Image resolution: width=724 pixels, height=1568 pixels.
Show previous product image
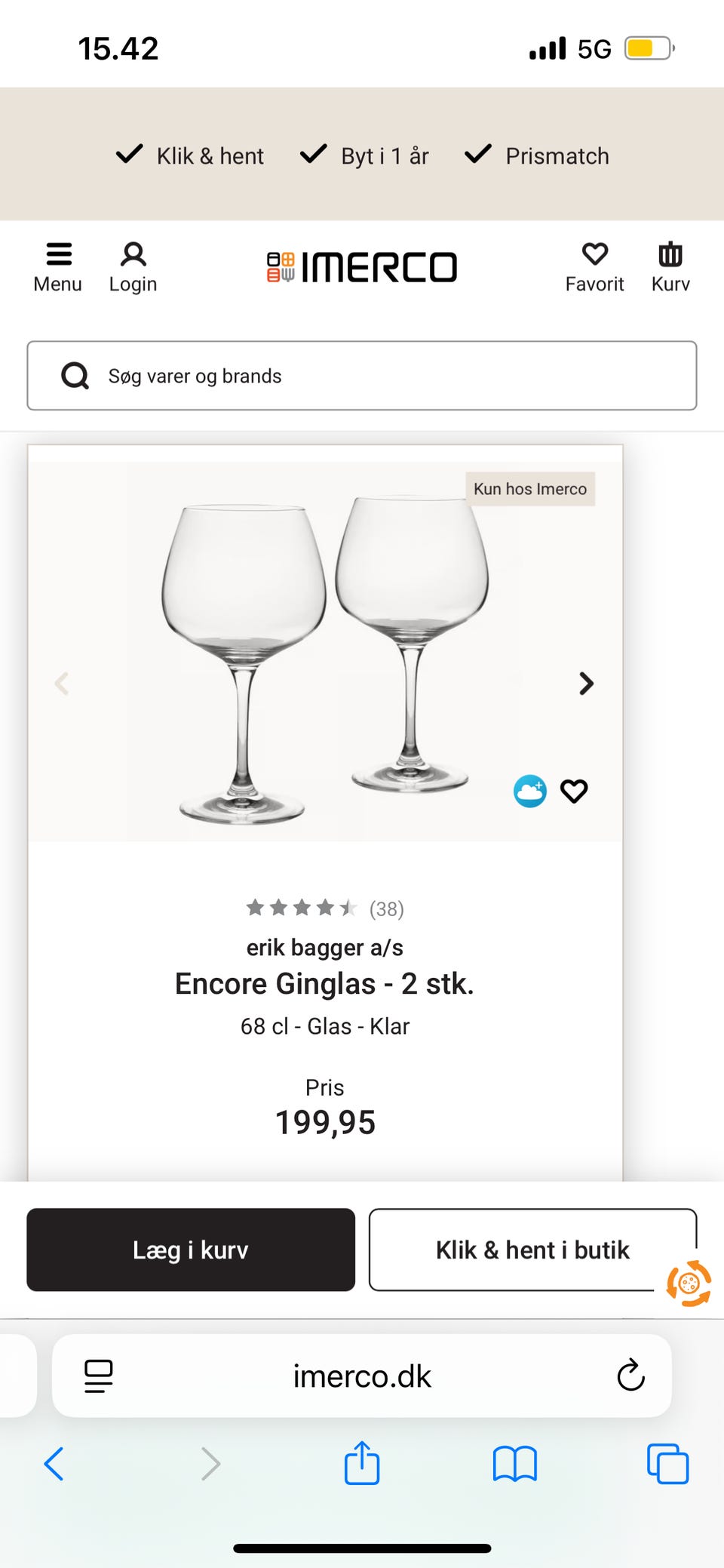[63, 684]
